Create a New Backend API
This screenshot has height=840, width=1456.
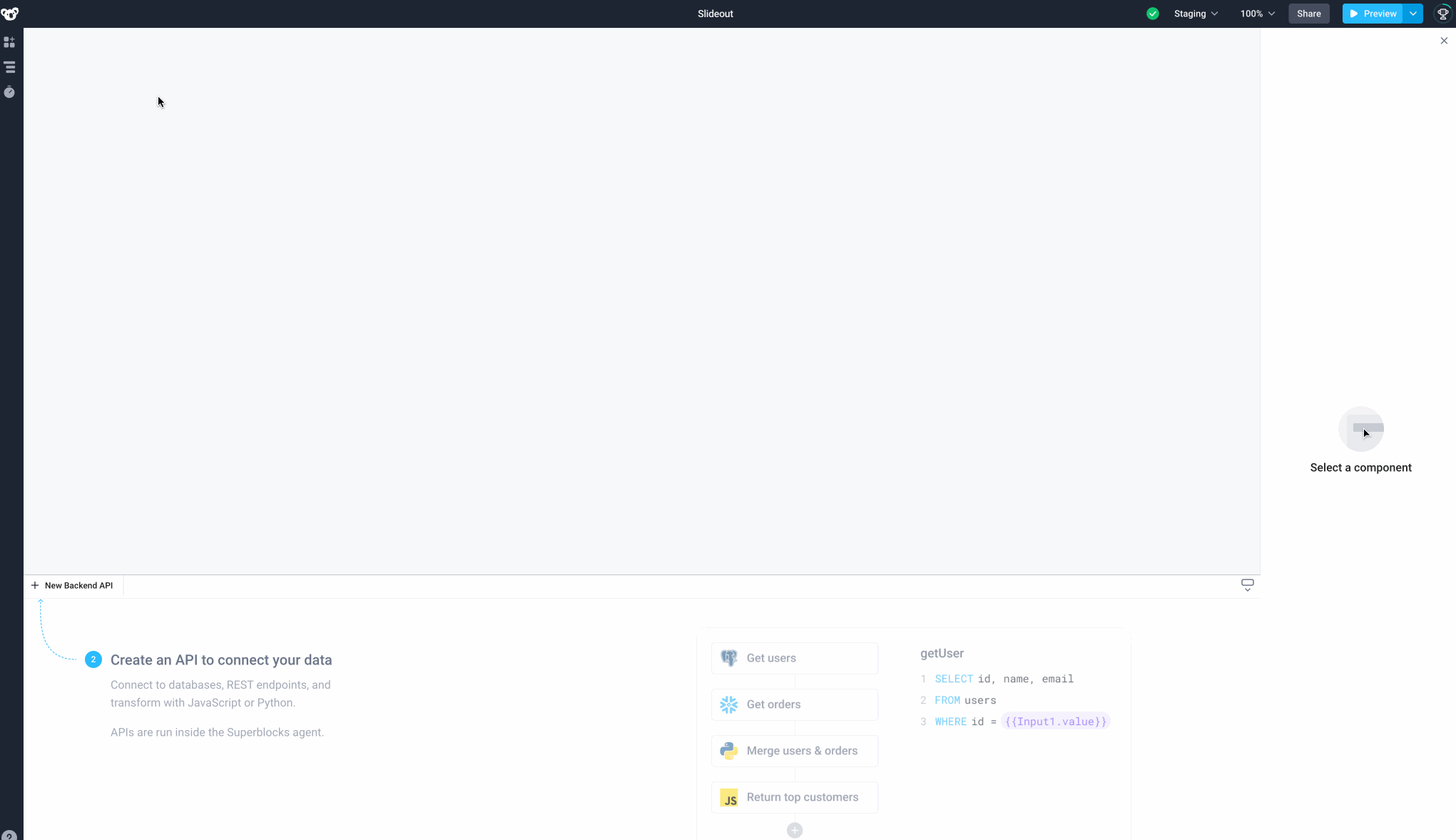click(x=72, y=585)
